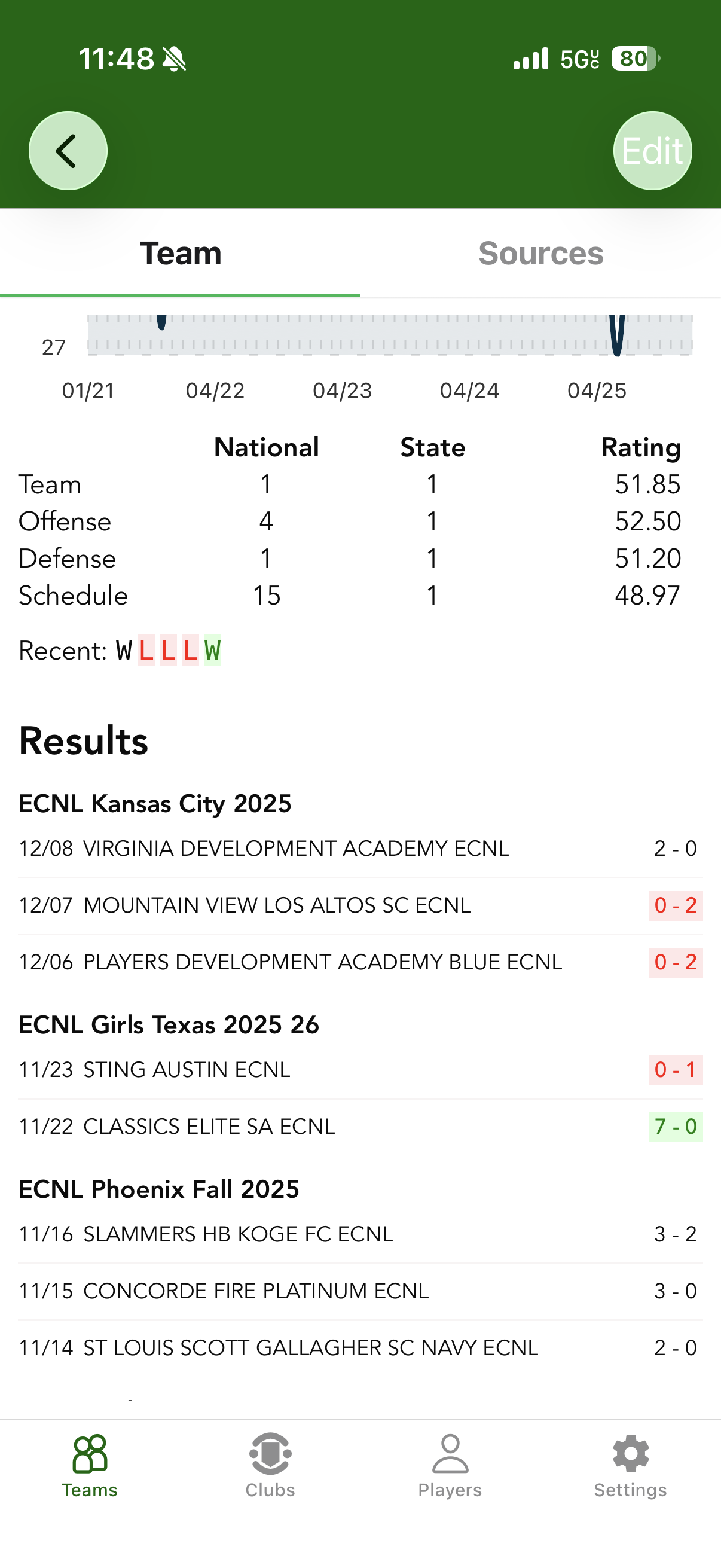Image resolution: width=721 pixels, height=1568 pixels.
Task: Tap the ECNL Phoenix Fall 2025 heading
Action: 159,1189
